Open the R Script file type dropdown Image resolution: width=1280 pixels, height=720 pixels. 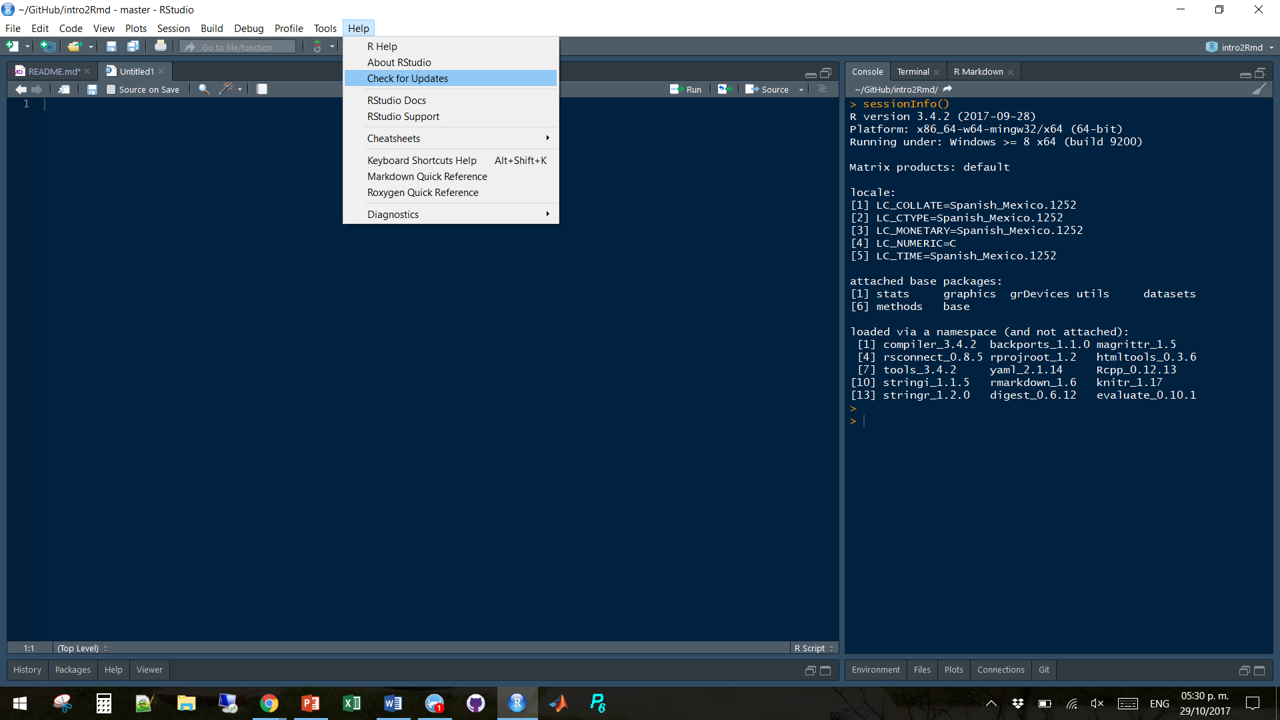click(x=814, y=648)
